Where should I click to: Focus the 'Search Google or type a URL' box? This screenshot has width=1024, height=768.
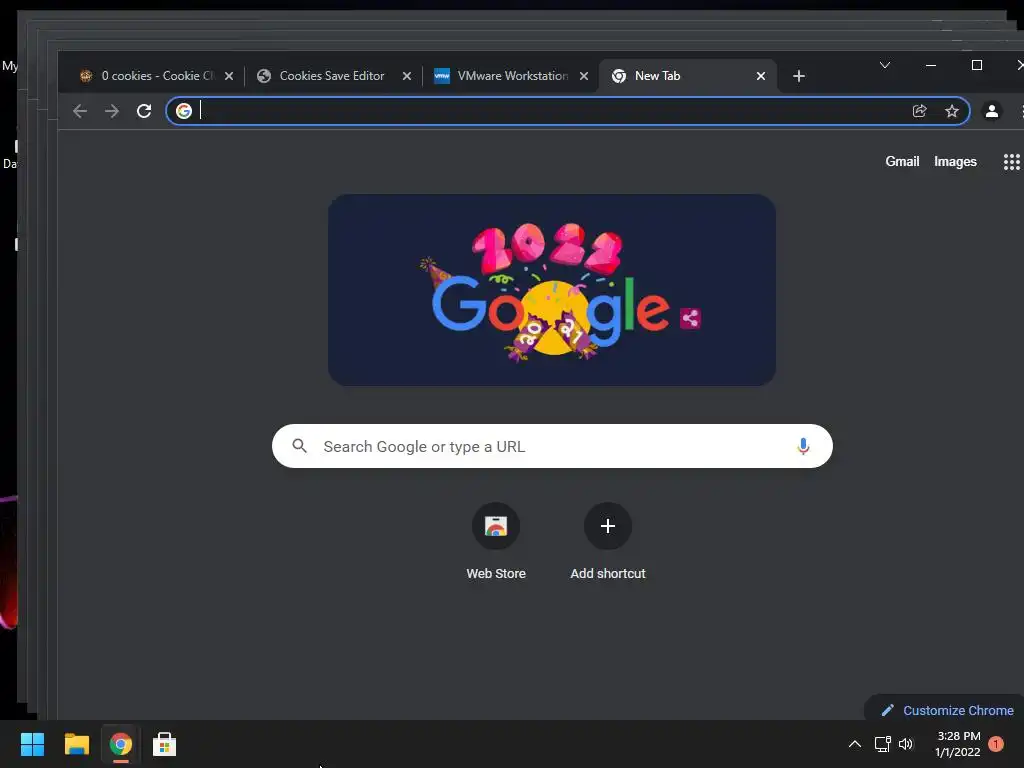click(x=552, y=446)
